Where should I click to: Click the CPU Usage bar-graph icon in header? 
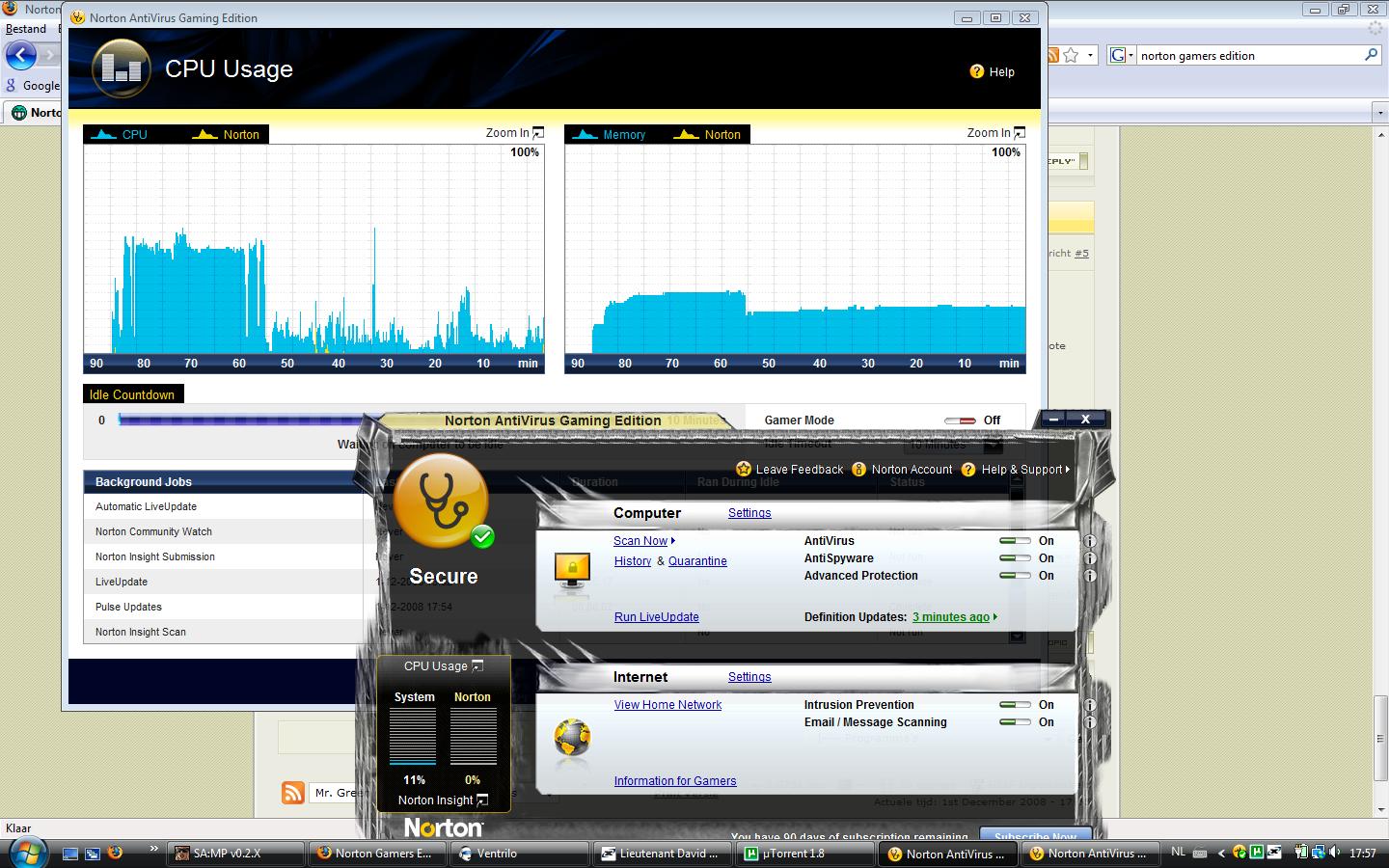121,68
